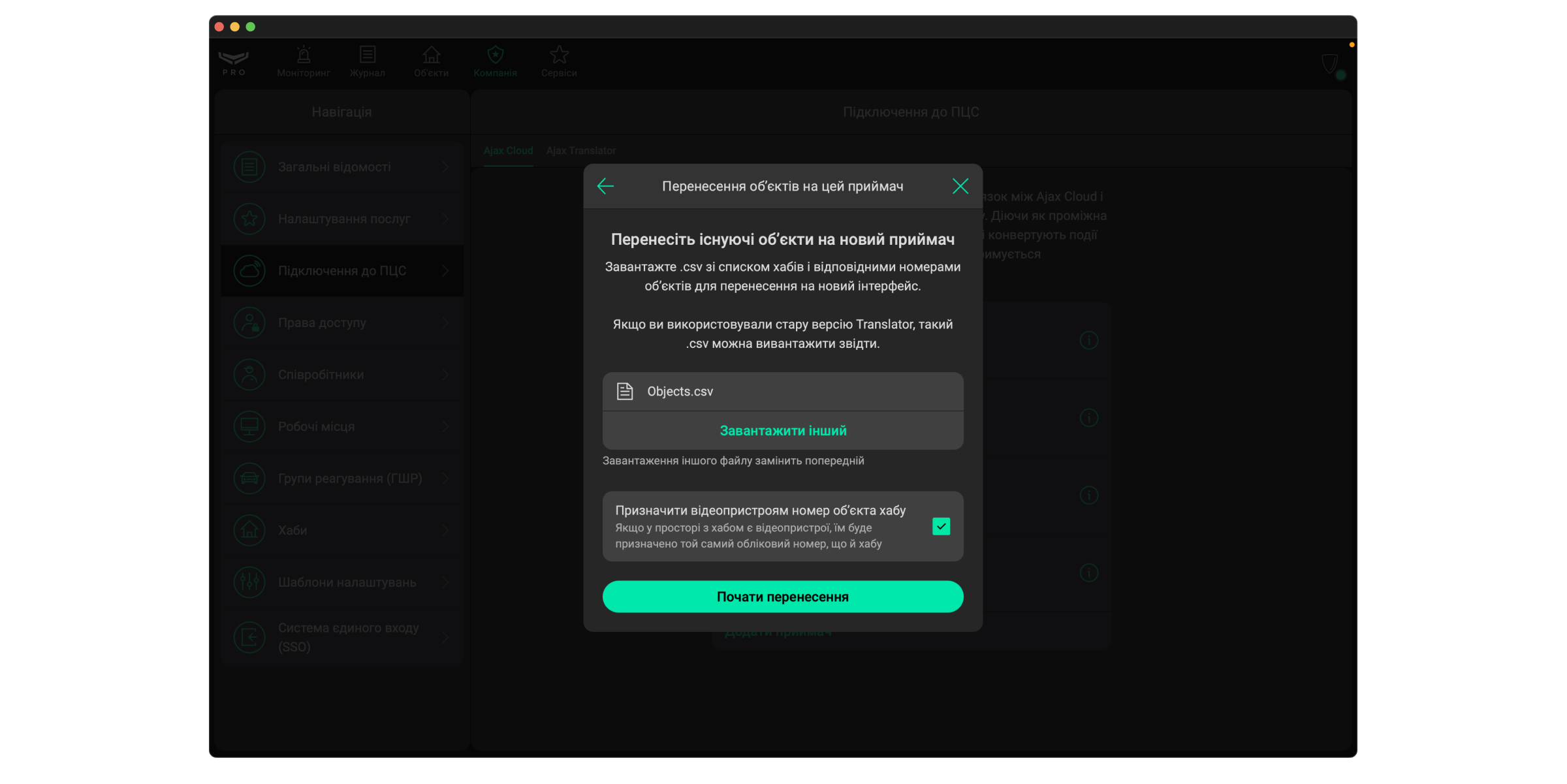This screenshot has width=1567, height=784.
Task: Switch to the Ajax Translator tab
Action: (x=581, y=151)
